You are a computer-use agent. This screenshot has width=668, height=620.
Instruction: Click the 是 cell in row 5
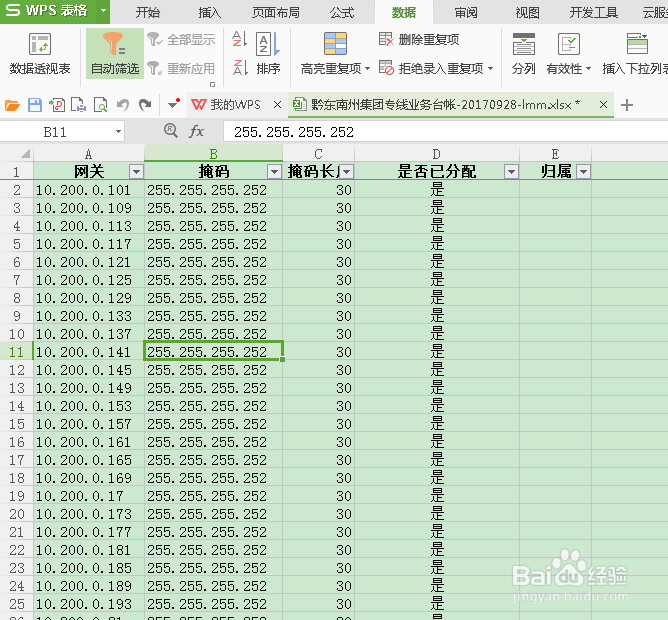click(437, 244)
